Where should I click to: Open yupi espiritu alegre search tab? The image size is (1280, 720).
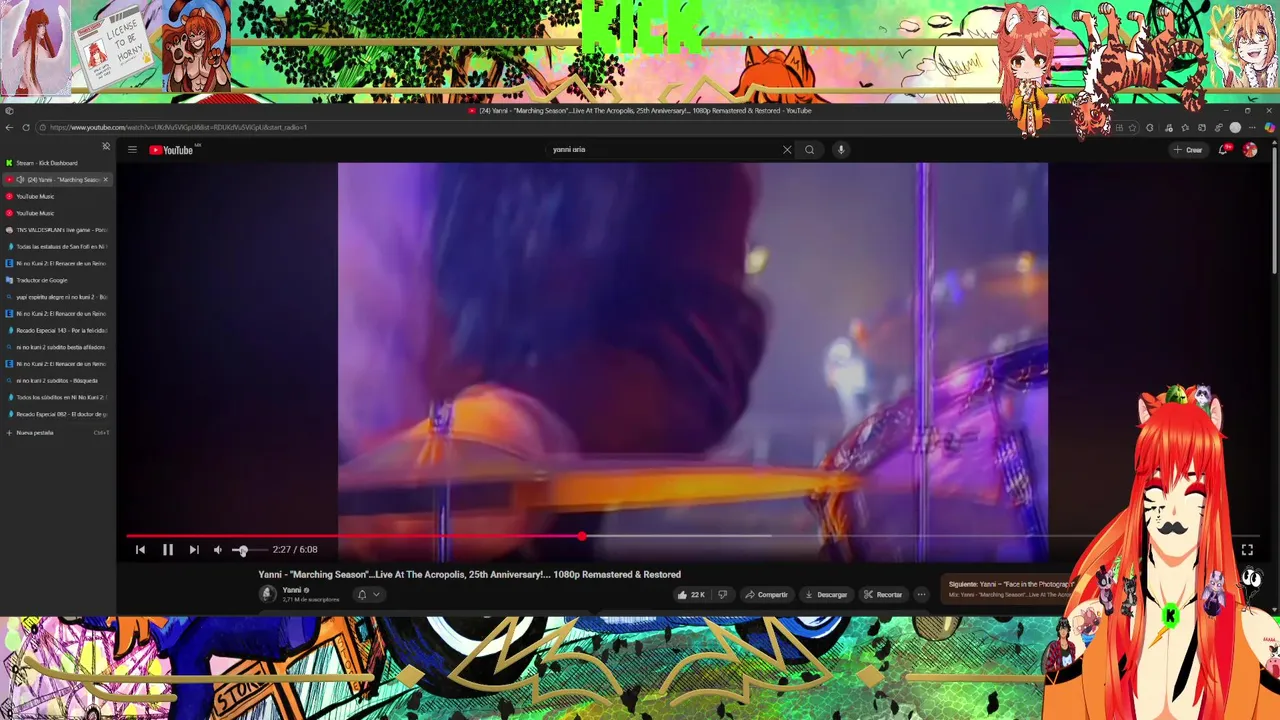point(57,297)
